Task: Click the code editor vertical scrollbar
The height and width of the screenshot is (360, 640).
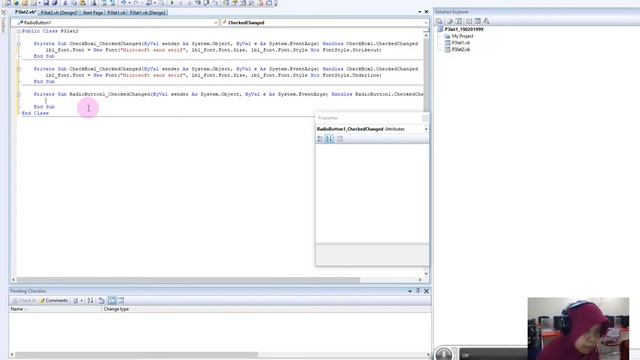Action: click(426, 153)
